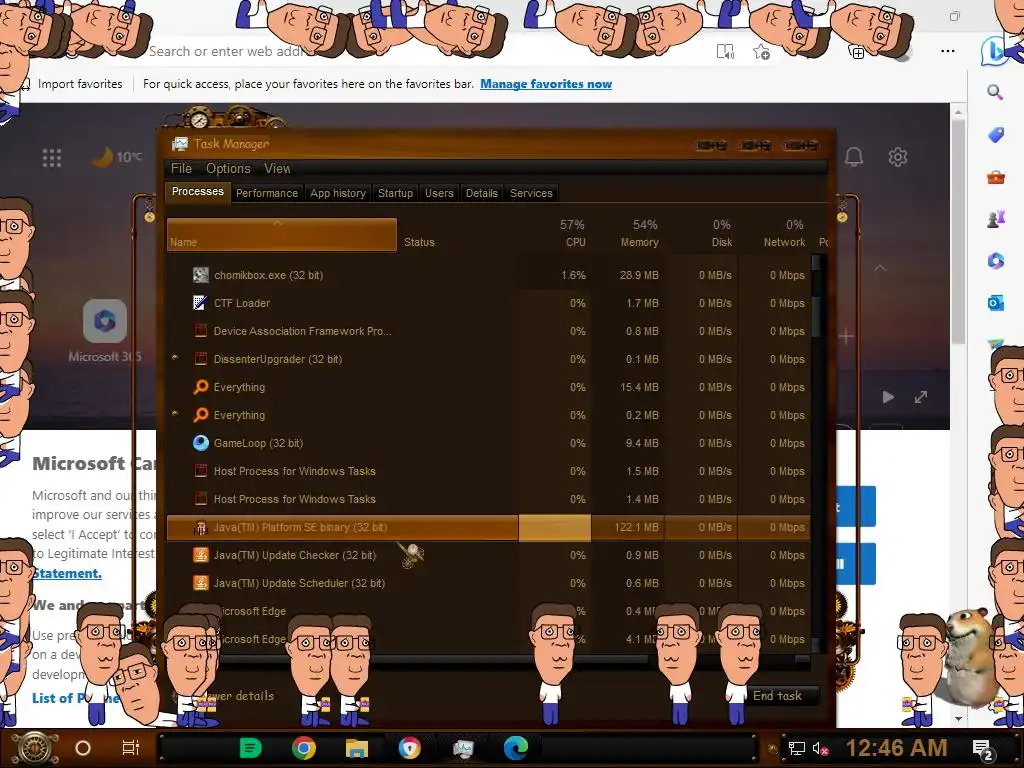
Task: Switch to the Users tab
Action: [439, 193]
